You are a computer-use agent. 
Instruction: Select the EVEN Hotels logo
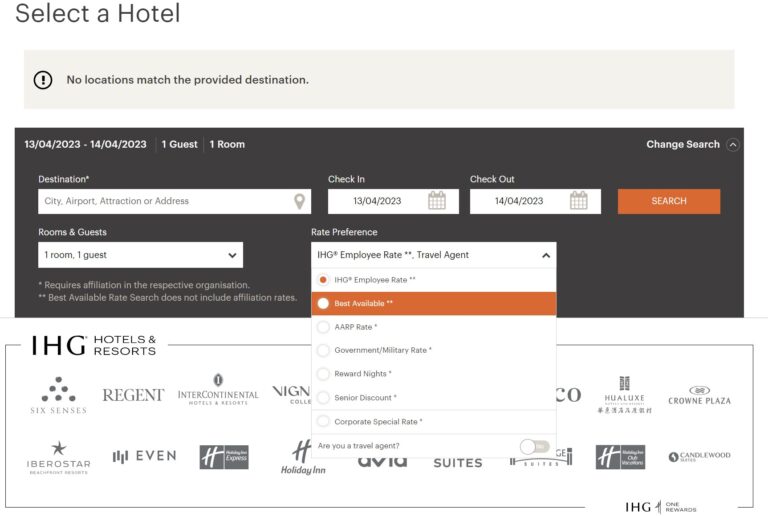pos(144,456)
